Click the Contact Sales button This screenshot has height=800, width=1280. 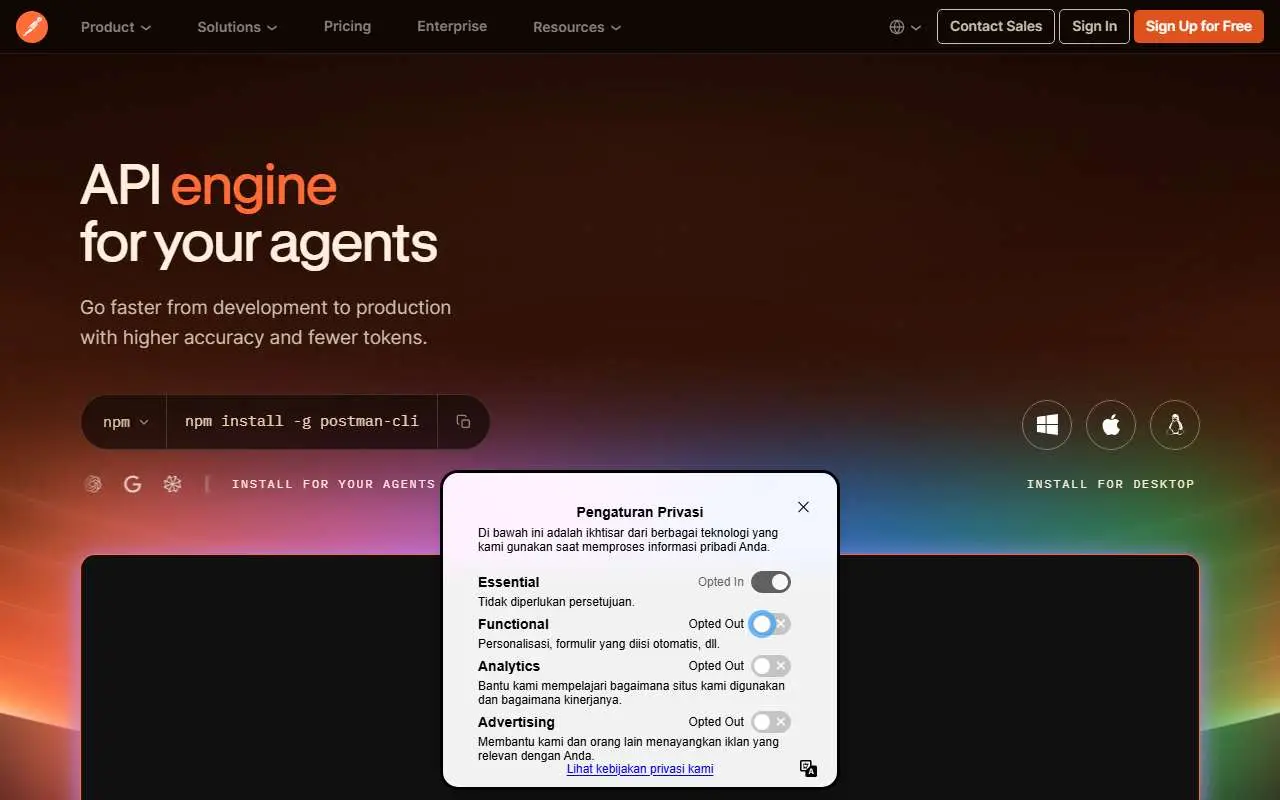(996, 26)
